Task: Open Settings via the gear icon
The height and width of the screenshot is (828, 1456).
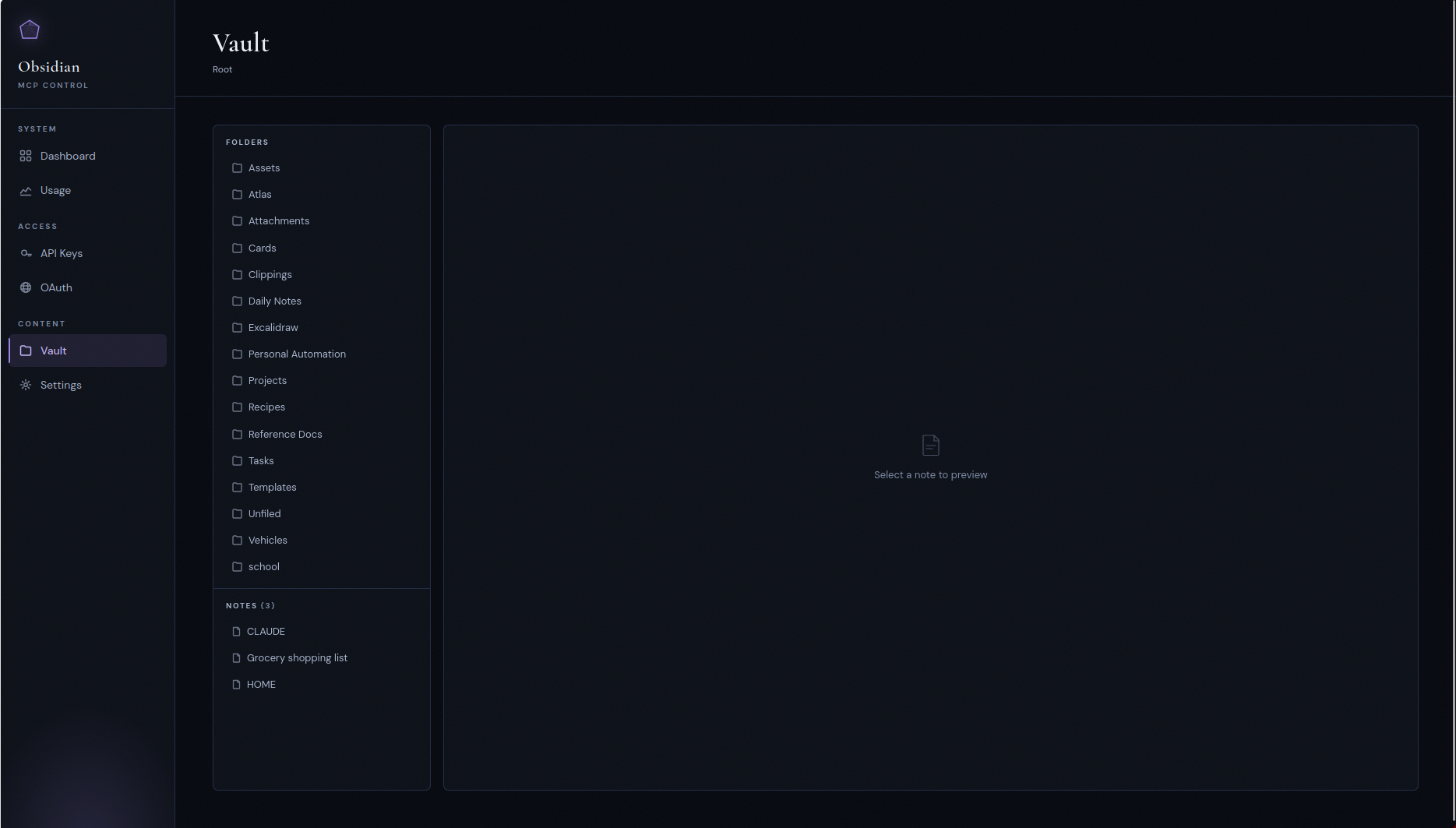Action: [26, 385]
